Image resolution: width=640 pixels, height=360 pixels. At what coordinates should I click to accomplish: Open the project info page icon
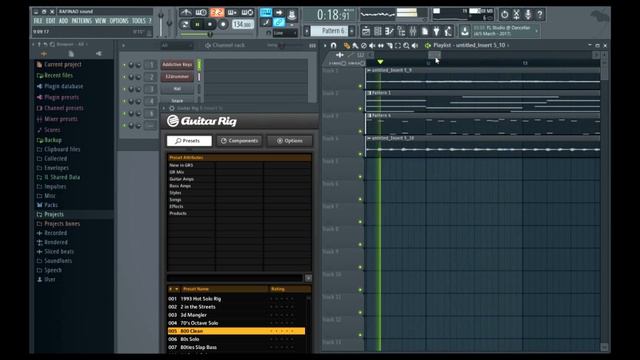pyautogui.click(x=425, y=31)
